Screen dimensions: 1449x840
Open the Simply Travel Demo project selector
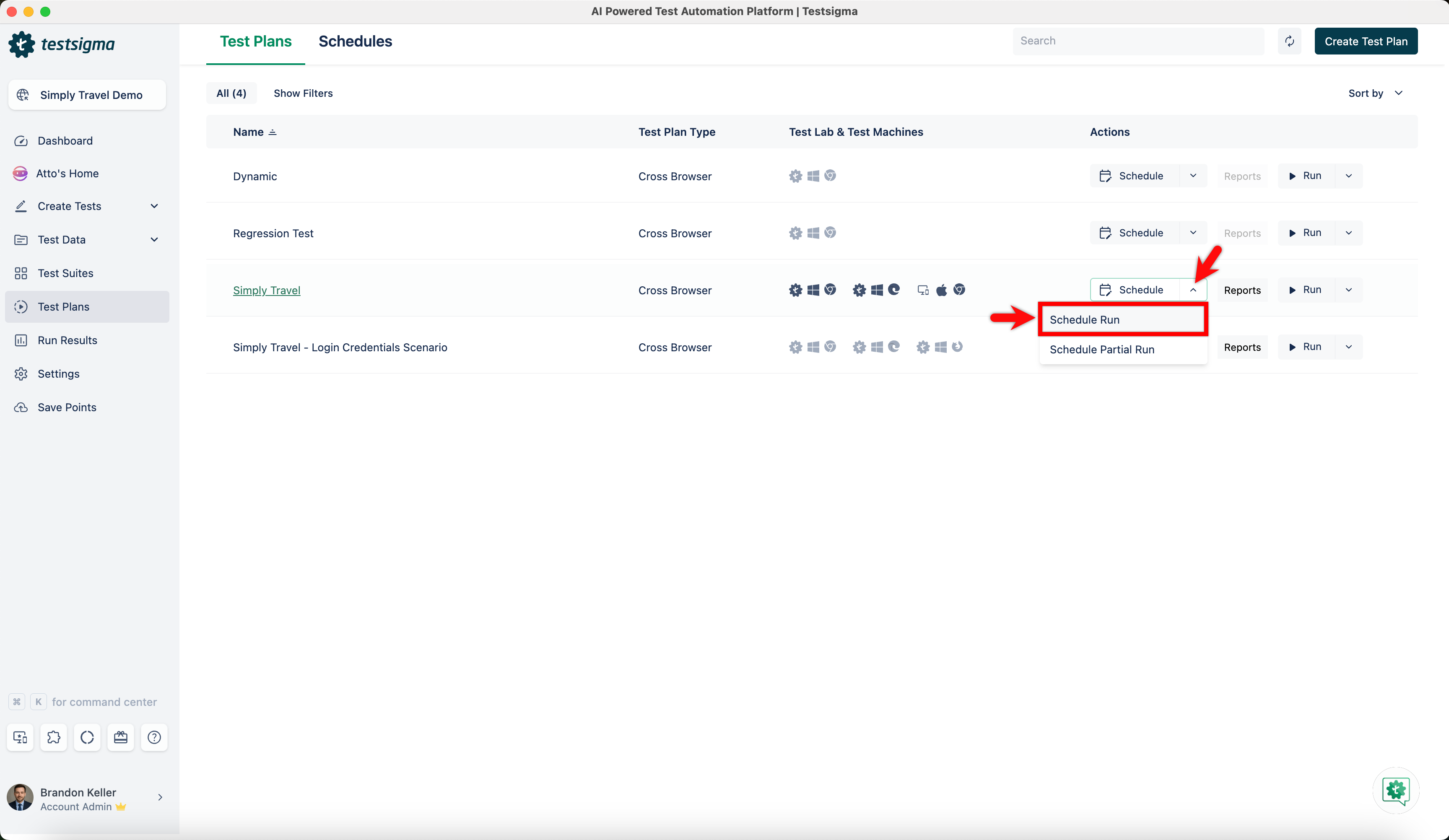click(87, 95)
